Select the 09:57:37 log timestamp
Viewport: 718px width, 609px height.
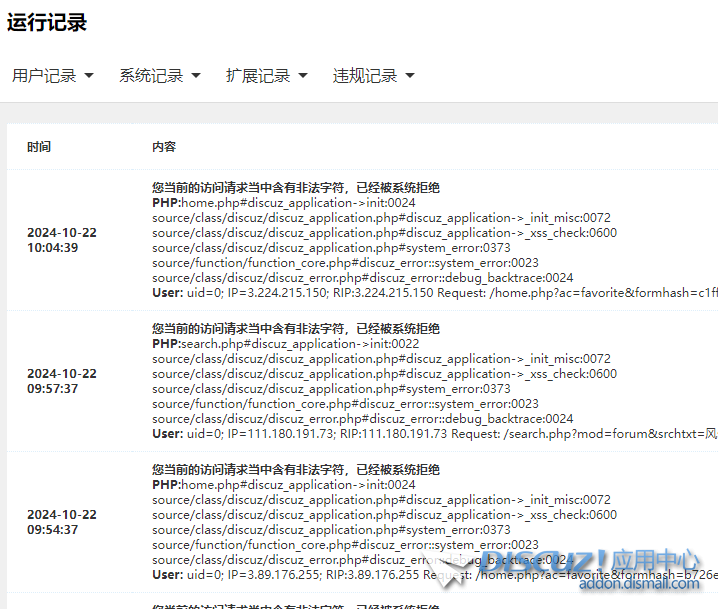[52, 389]
